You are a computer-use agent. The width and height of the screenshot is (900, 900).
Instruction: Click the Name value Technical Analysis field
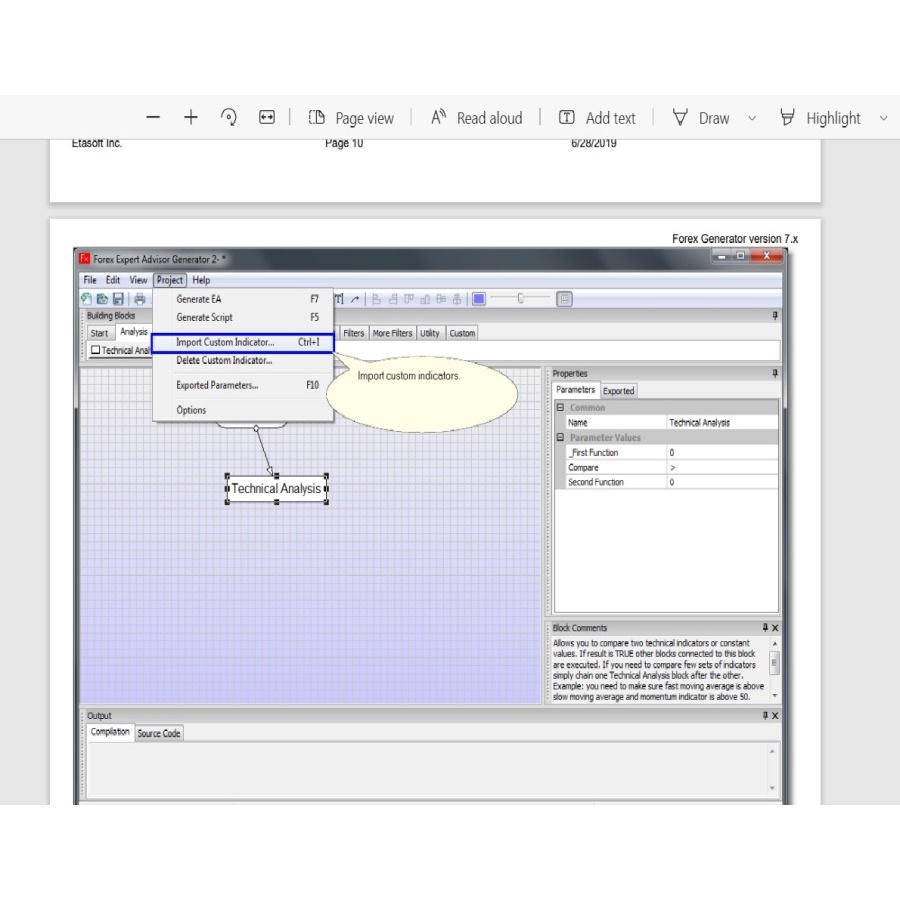[x=721, y=422]
